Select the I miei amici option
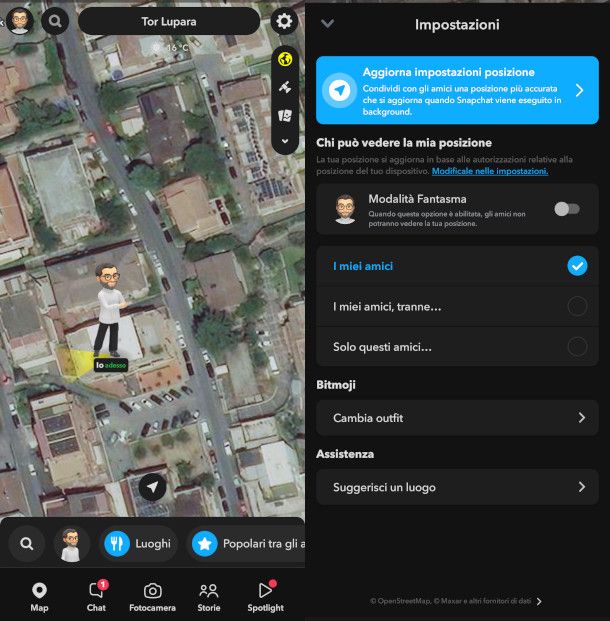Screen dimensions: 610x621 457,266
